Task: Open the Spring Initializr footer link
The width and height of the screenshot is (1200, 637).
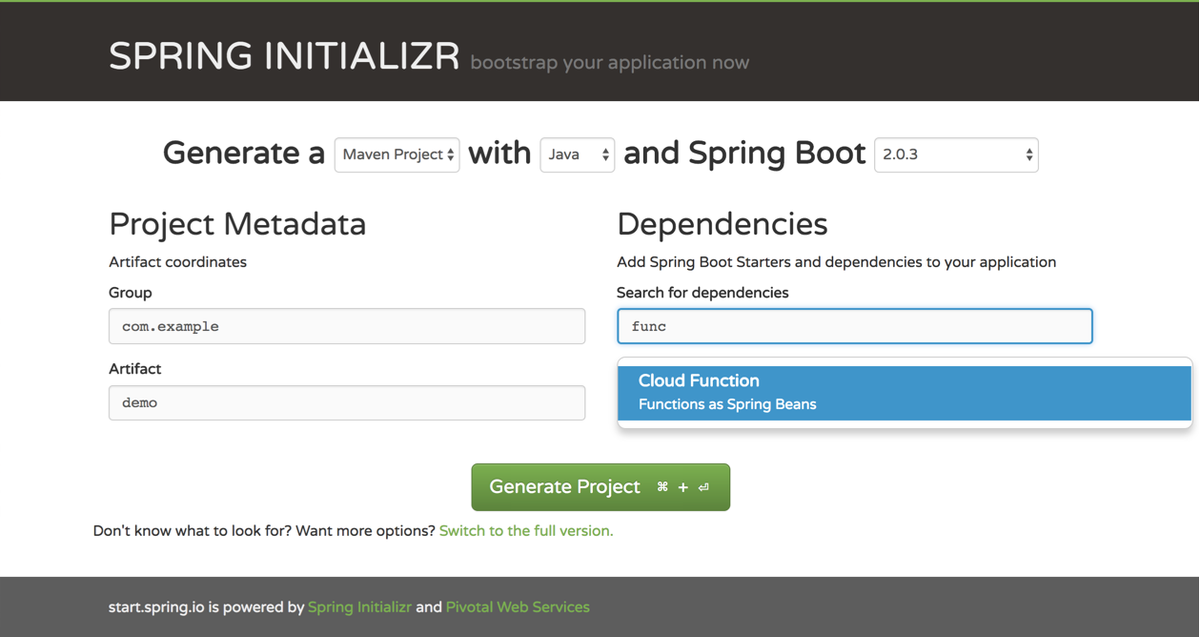Action: pos(359,606)
